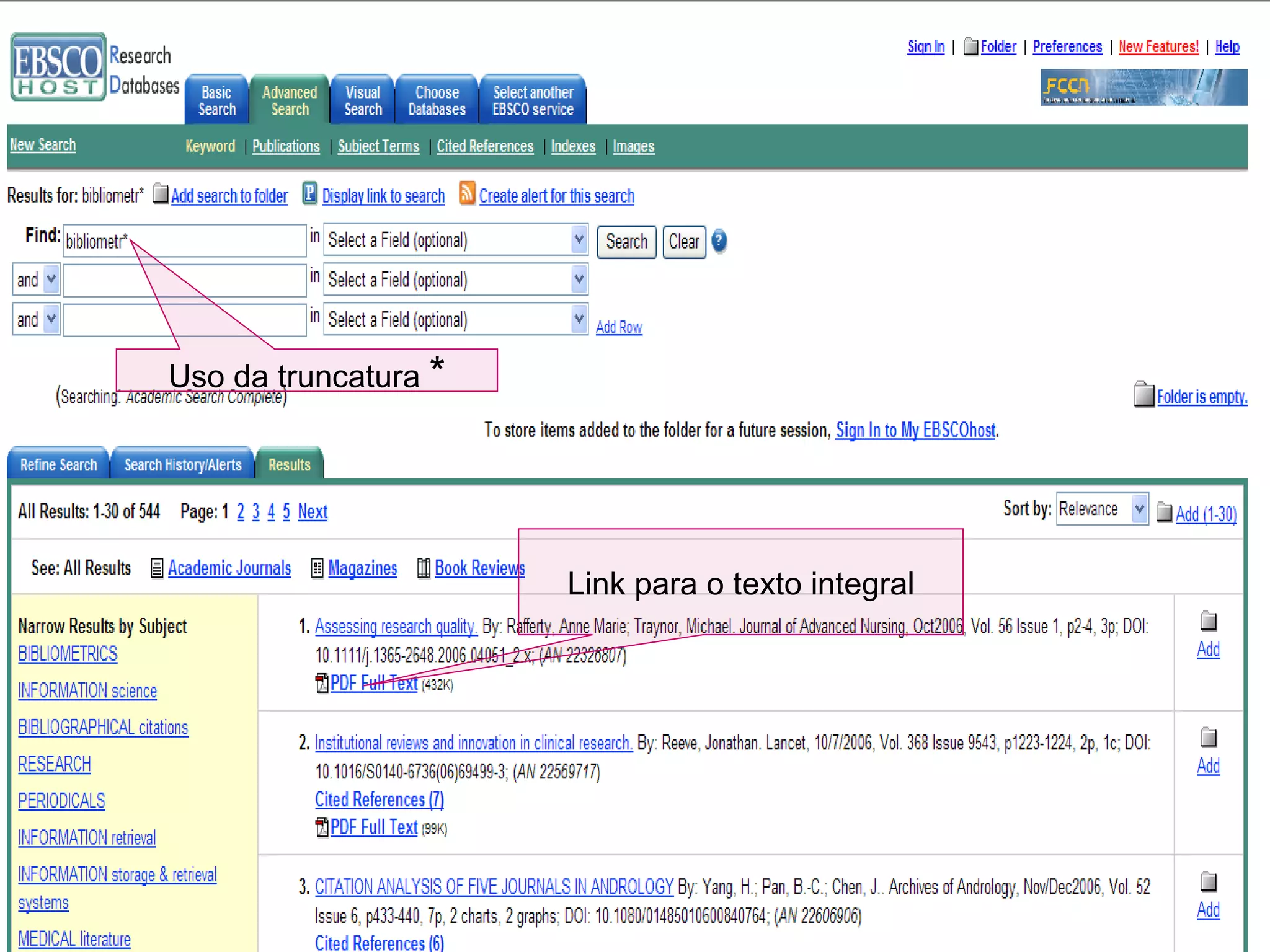The image size is (1270, 952).
Task: Open the New Features! link
Action: (x=1158, y=46)
